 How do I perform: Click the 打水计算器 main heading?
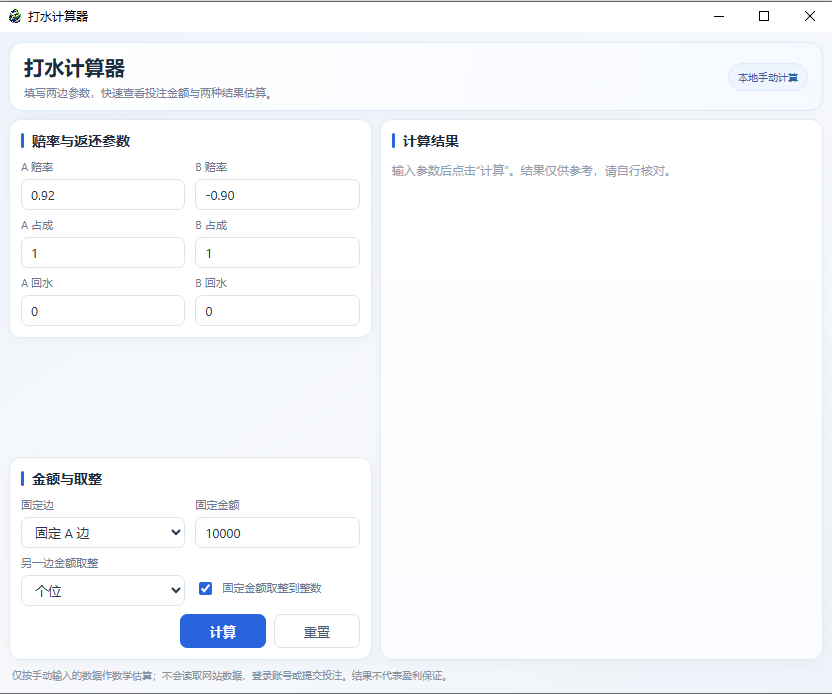coord(74,68)
